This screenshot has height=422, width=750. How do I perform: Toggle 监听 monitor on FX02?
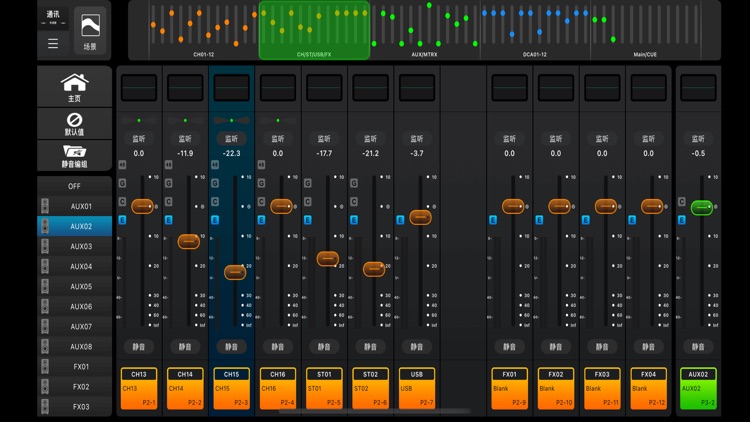(556, 139)
